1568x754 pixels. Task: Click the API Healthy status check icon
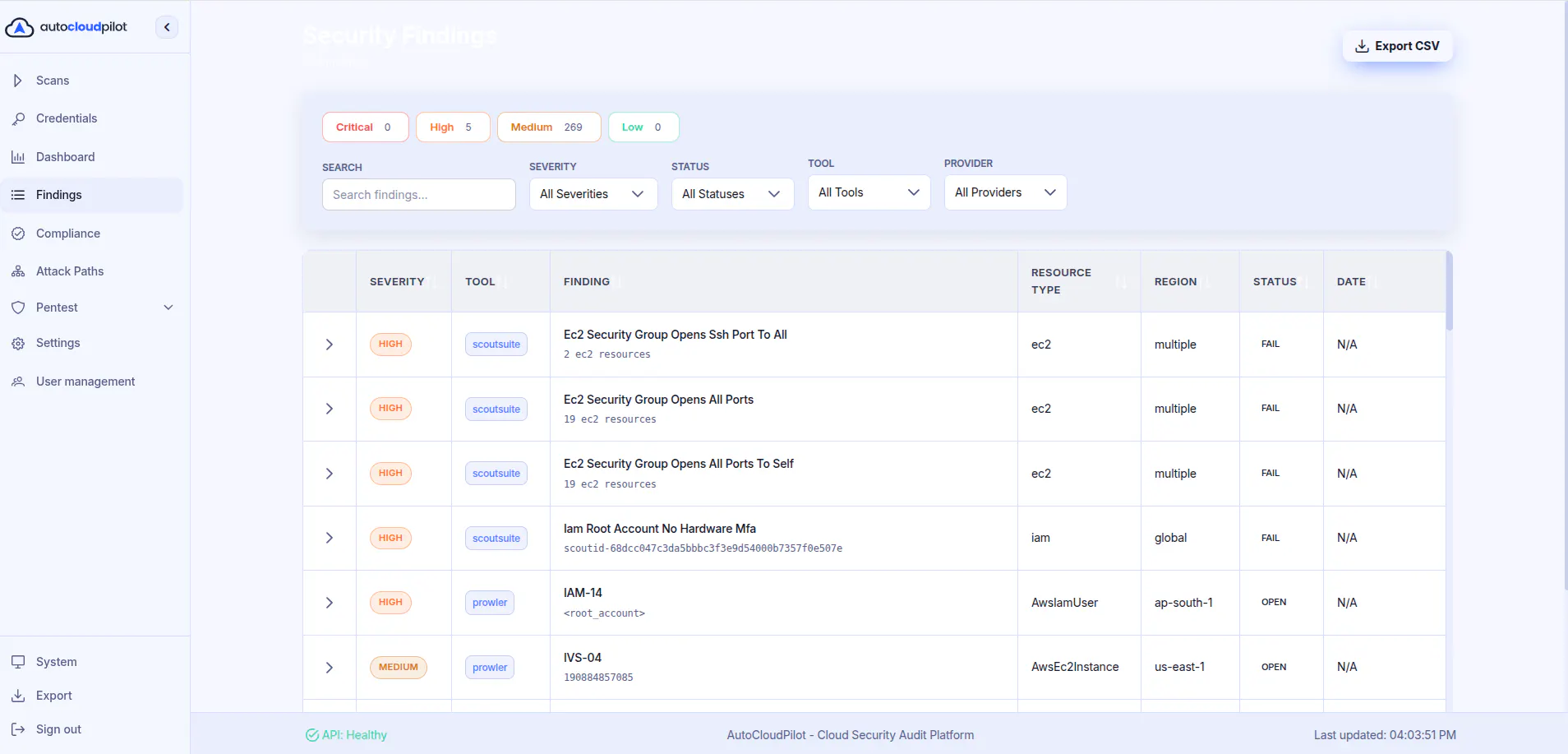click(x=312, y=735)
